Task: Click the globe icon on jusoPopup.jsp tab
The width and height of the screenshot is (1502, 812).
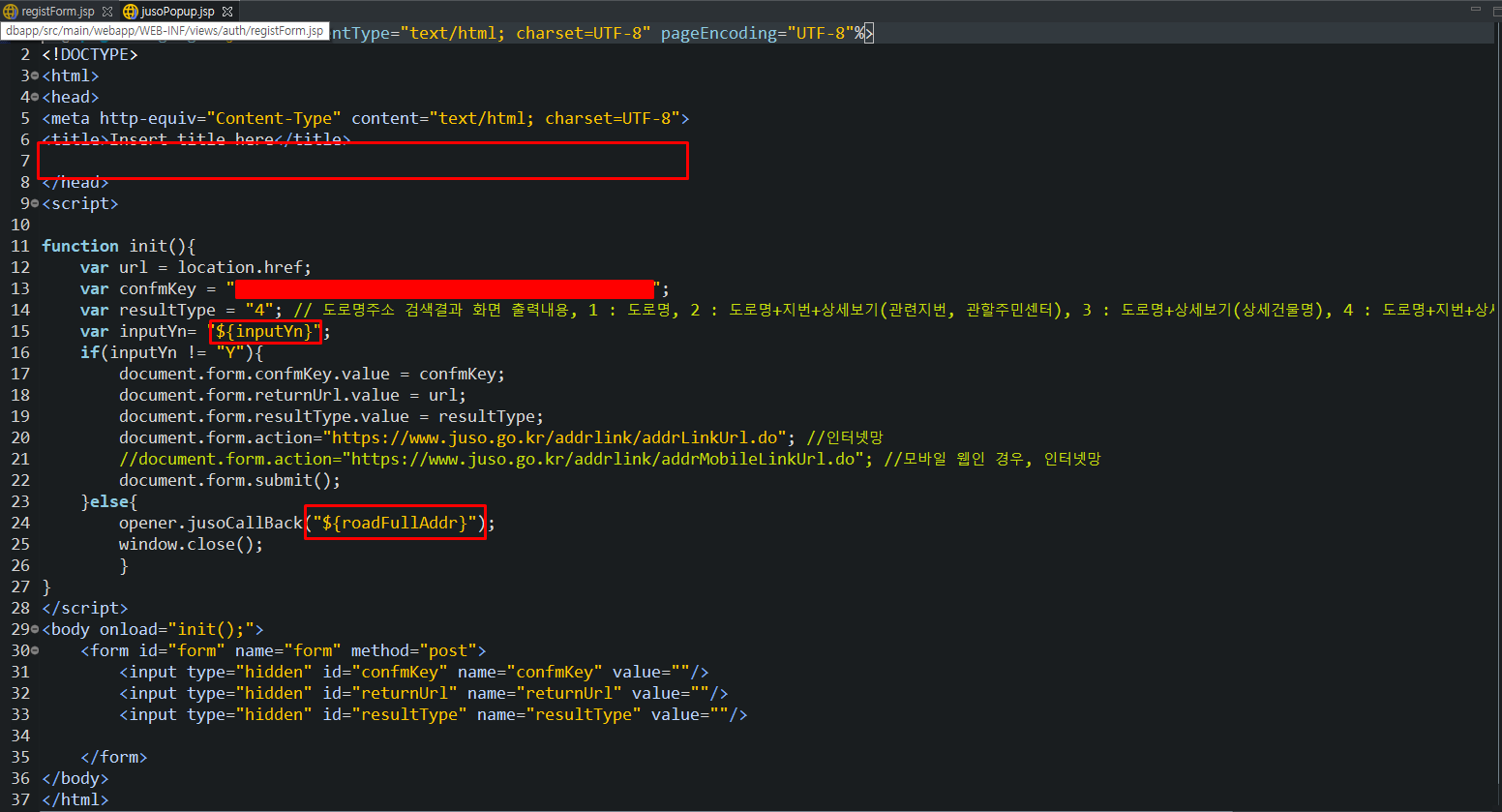Action: 131,12
